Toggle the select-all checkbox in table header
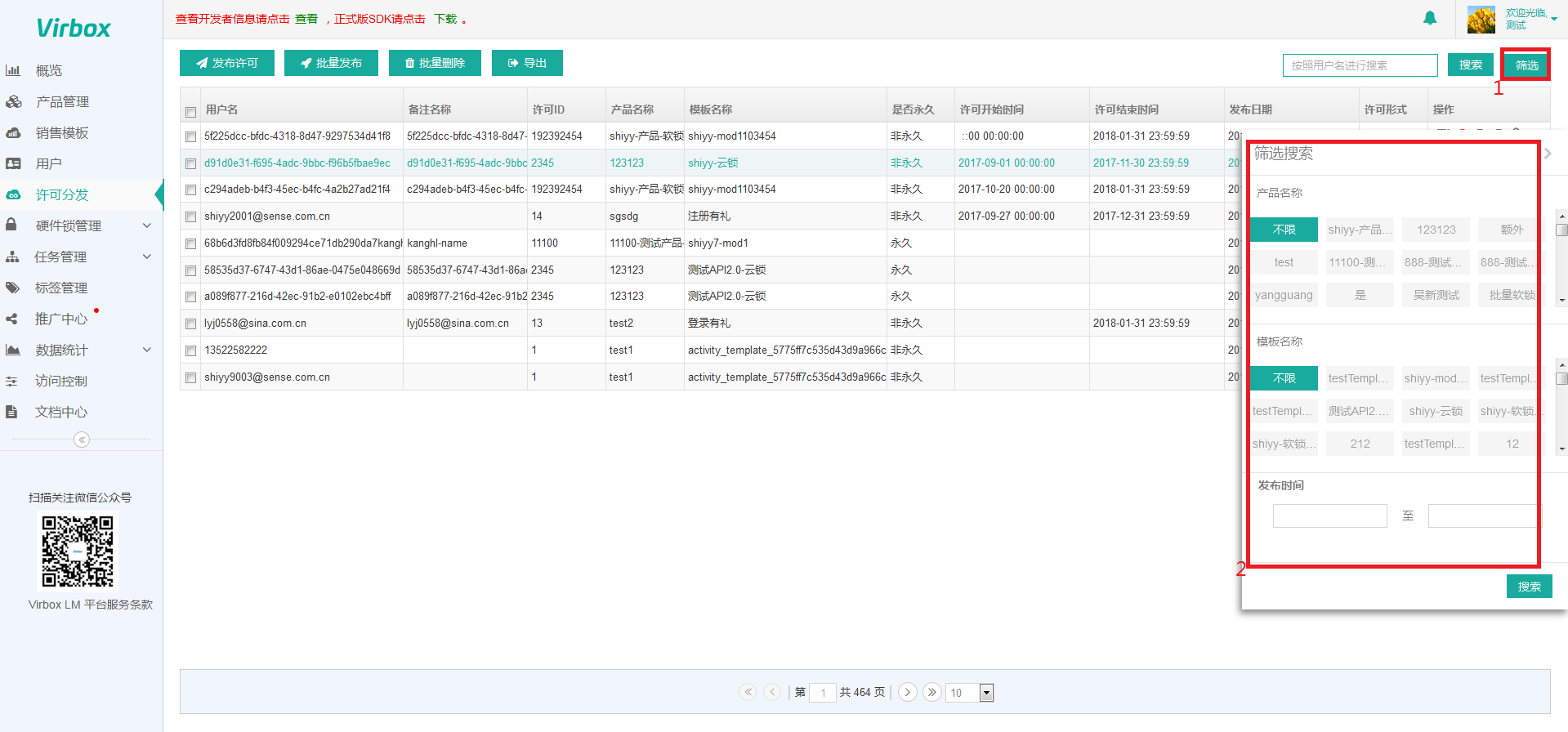Viewport: 1568px width, 732px height. tap(190, 112)
